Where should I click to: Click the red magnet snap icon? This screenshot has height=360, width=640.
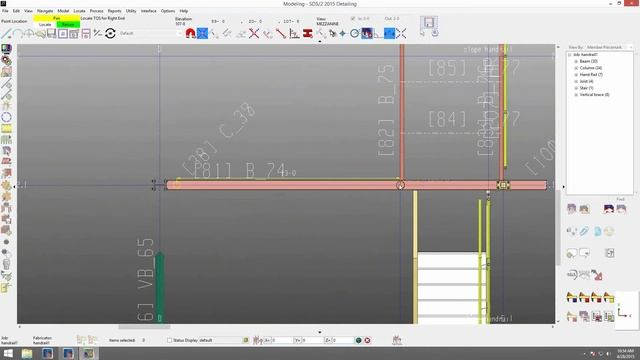(x=191, y=33)
